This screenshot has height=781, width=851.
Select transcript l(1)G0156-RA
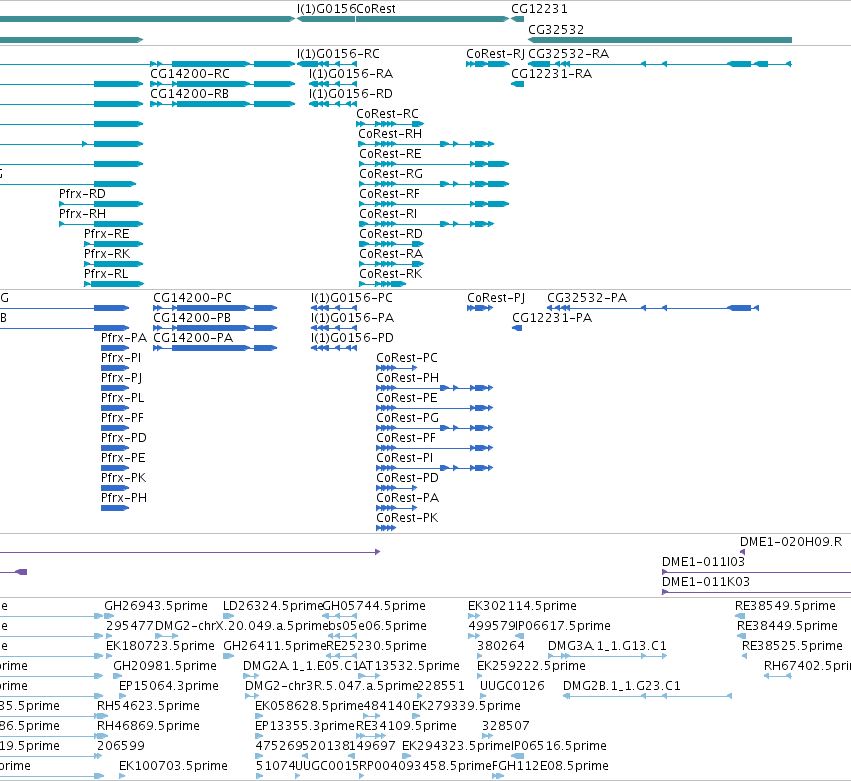pyautogui.click(x=333, y=84)
